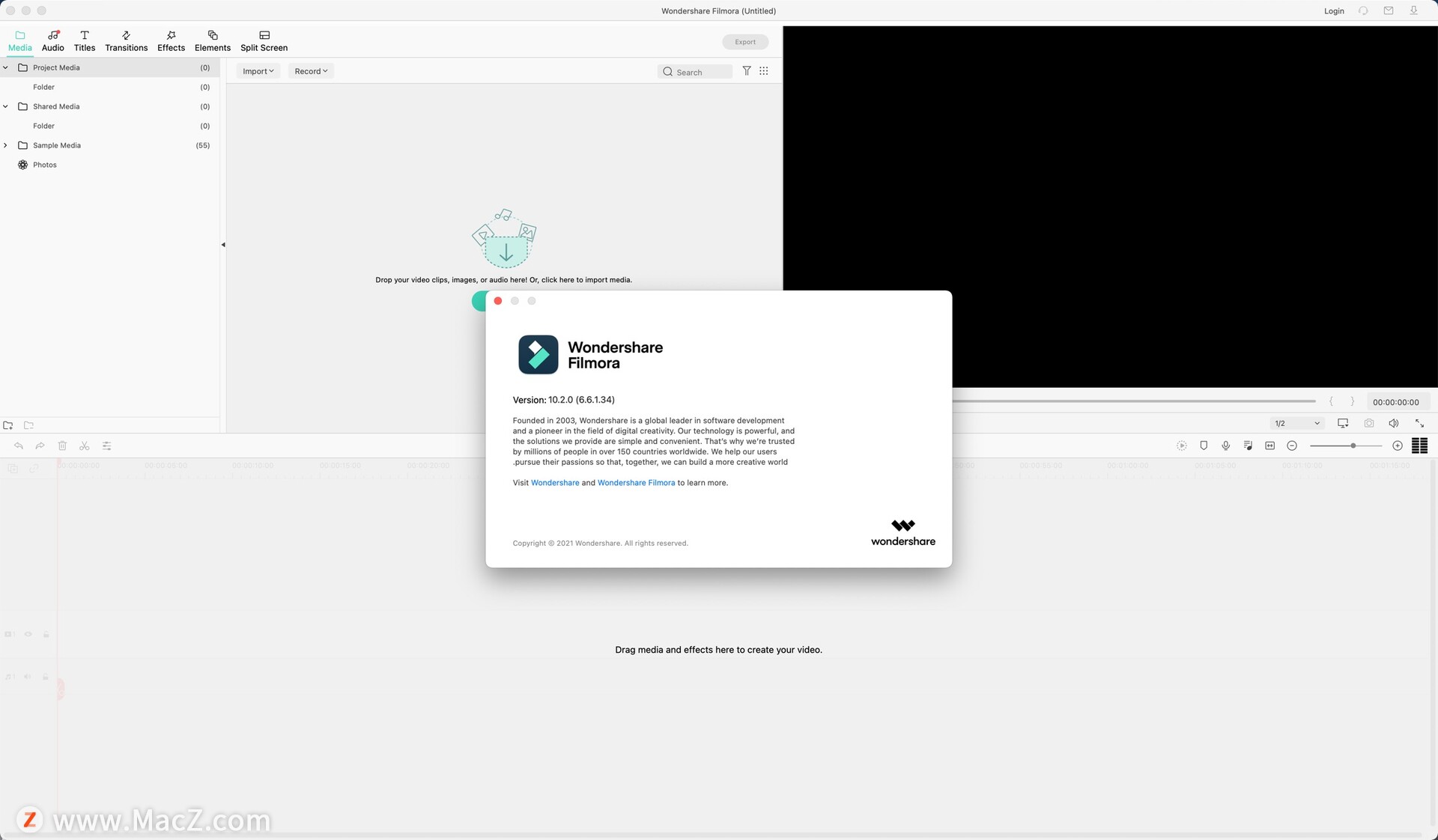1438x840 pixels.
Task: Click the media filter funnel icon
Action: click(x=747, y=71)
